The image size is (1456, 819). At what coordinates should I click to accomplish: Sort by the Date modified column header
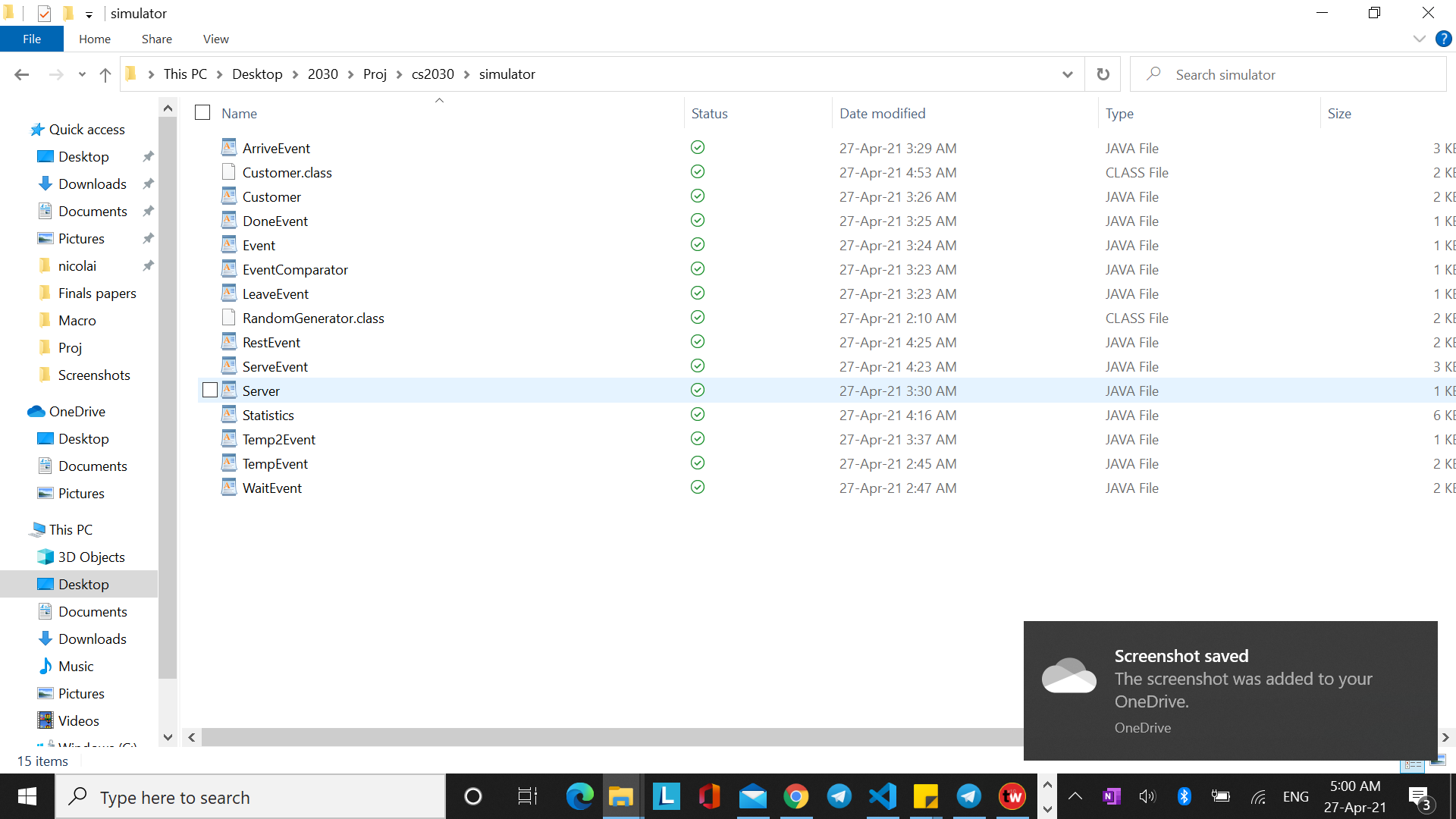click(882, 113)
